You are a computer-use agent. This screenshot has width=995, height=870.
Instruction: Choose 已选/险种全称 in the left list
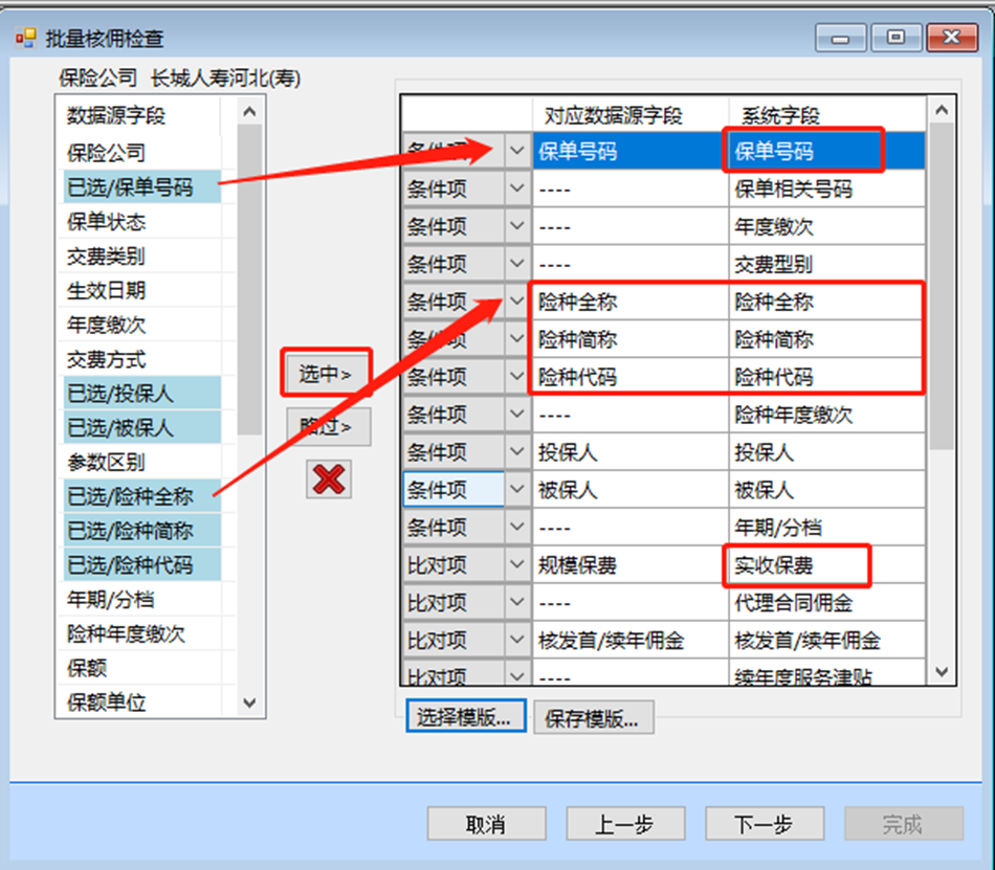pyautogui.click(x=130, y=496)
